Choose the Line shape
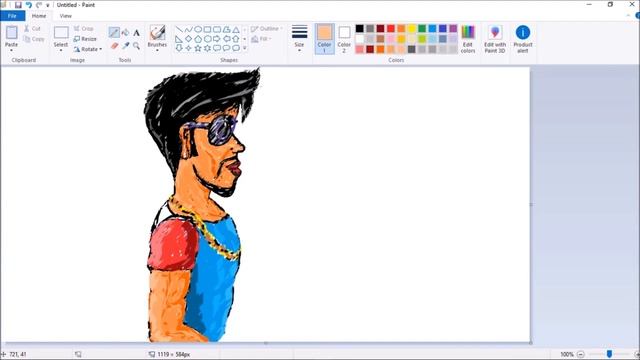This screenshot has width=640, height=360. tap(179, 29)
